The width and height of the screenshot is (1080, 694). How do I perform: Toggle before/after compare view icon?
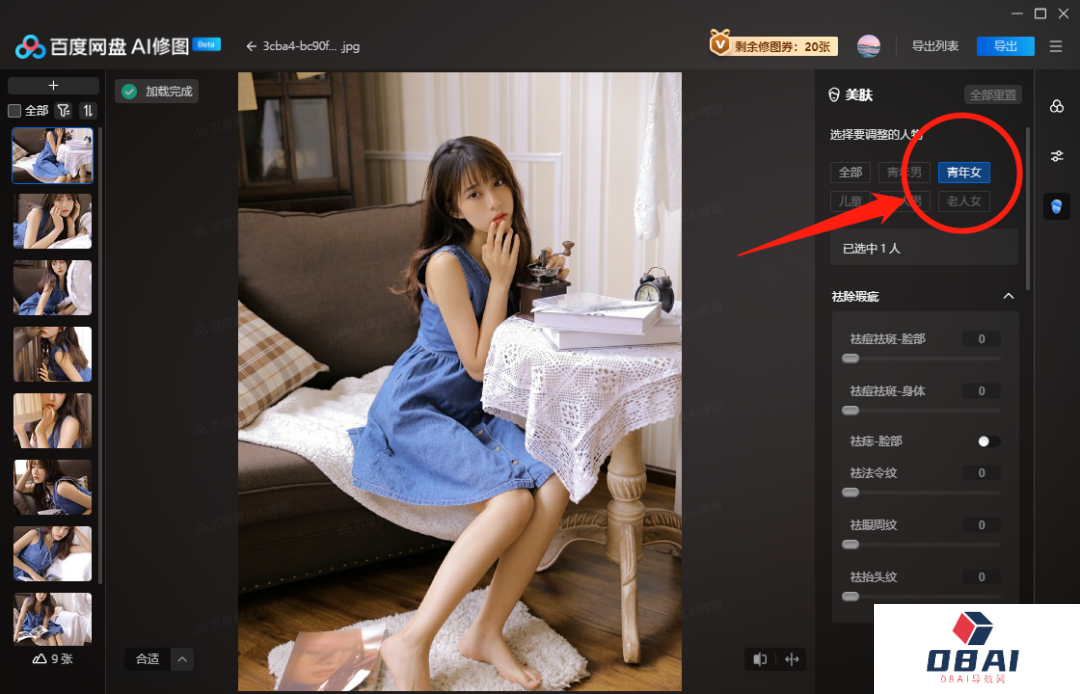click(761, 659)
